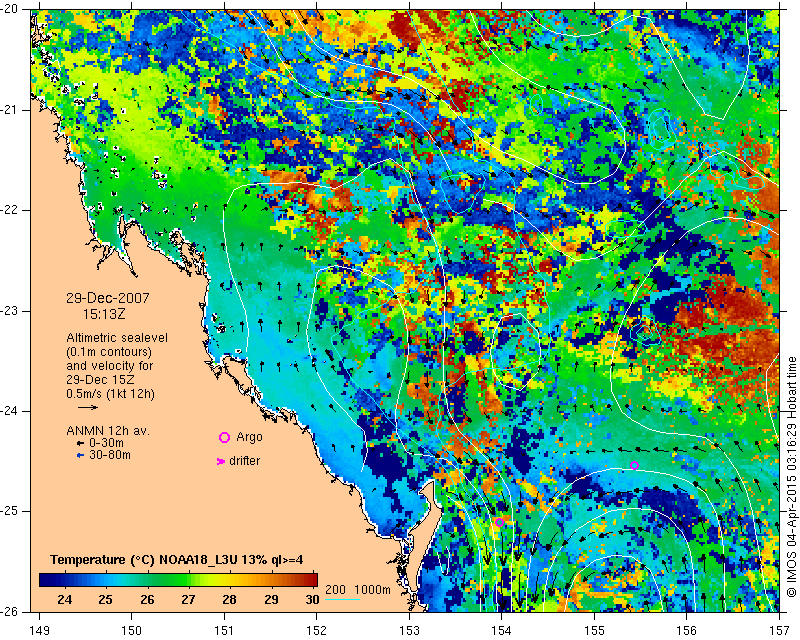Image resolution: width=800 pixels, height=640 pixels.
Task: Click the 'Argo' legend text
Action: coord(249,437)
